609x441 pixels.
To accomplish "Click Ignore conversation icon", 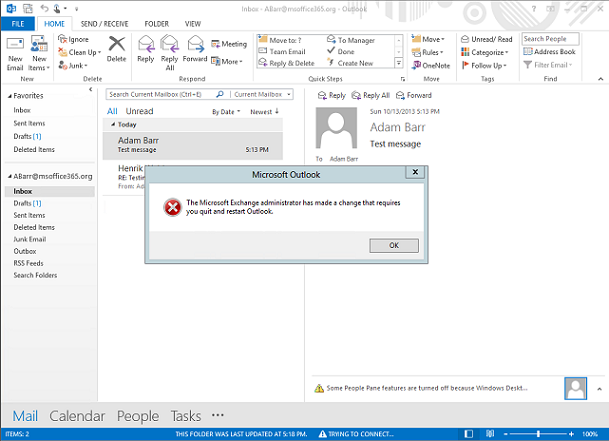I will pos(62,39).
